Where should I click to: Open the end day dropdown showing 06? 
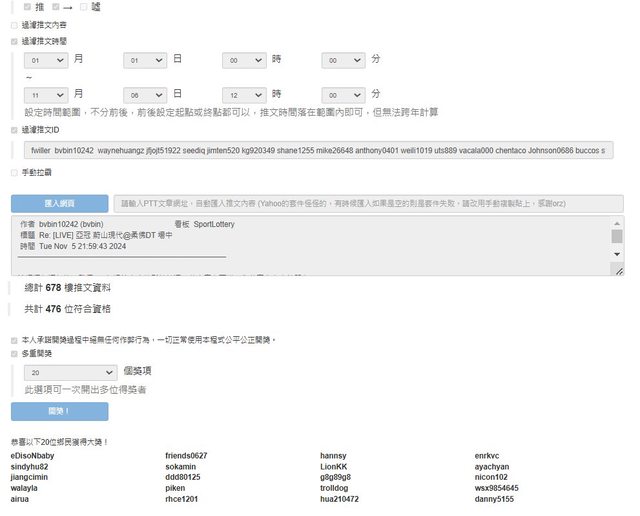click(x=145, y=93)
